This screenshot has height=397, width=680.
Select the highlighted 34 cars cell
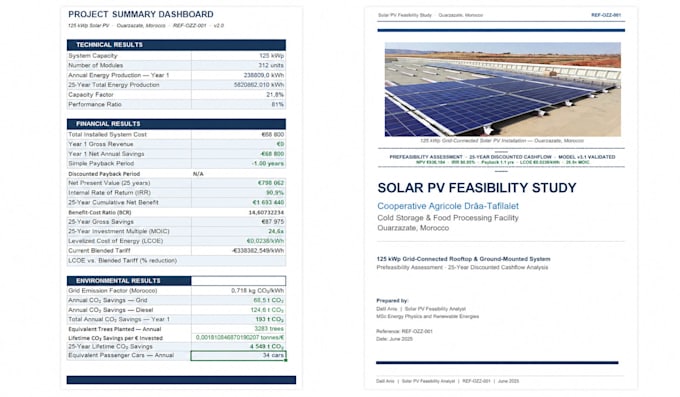coord(238,355)
